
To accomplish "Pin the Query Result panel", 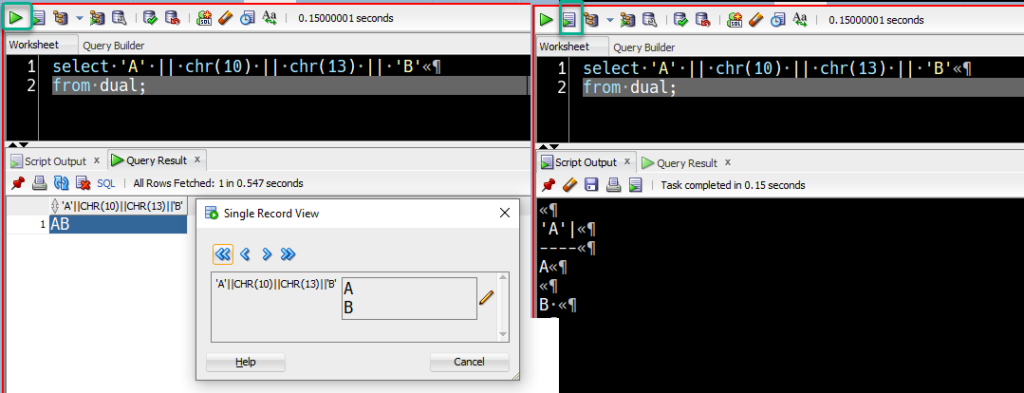I will tap(18, 183).
